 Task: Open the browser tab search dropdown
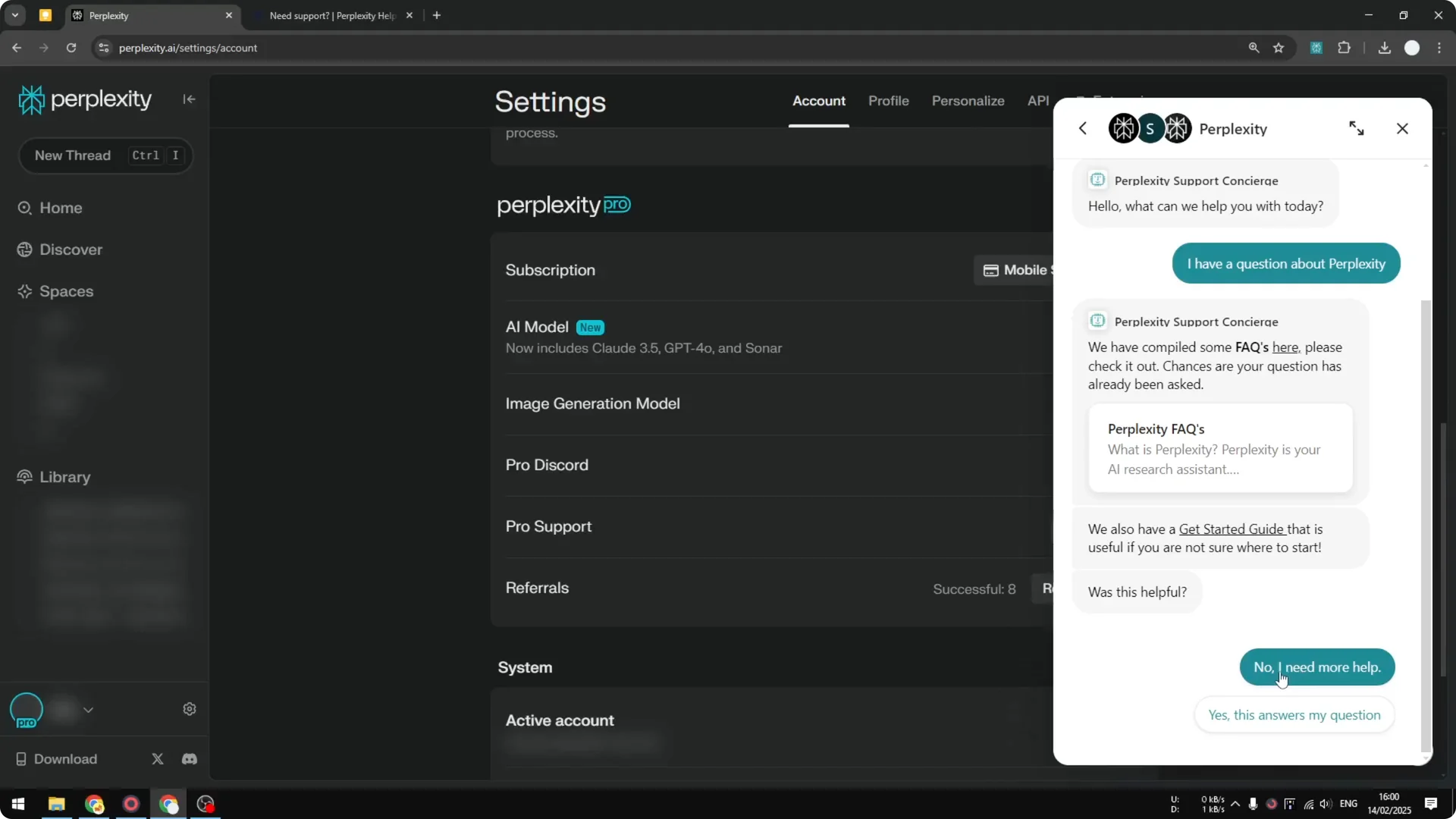pos(14,15)
